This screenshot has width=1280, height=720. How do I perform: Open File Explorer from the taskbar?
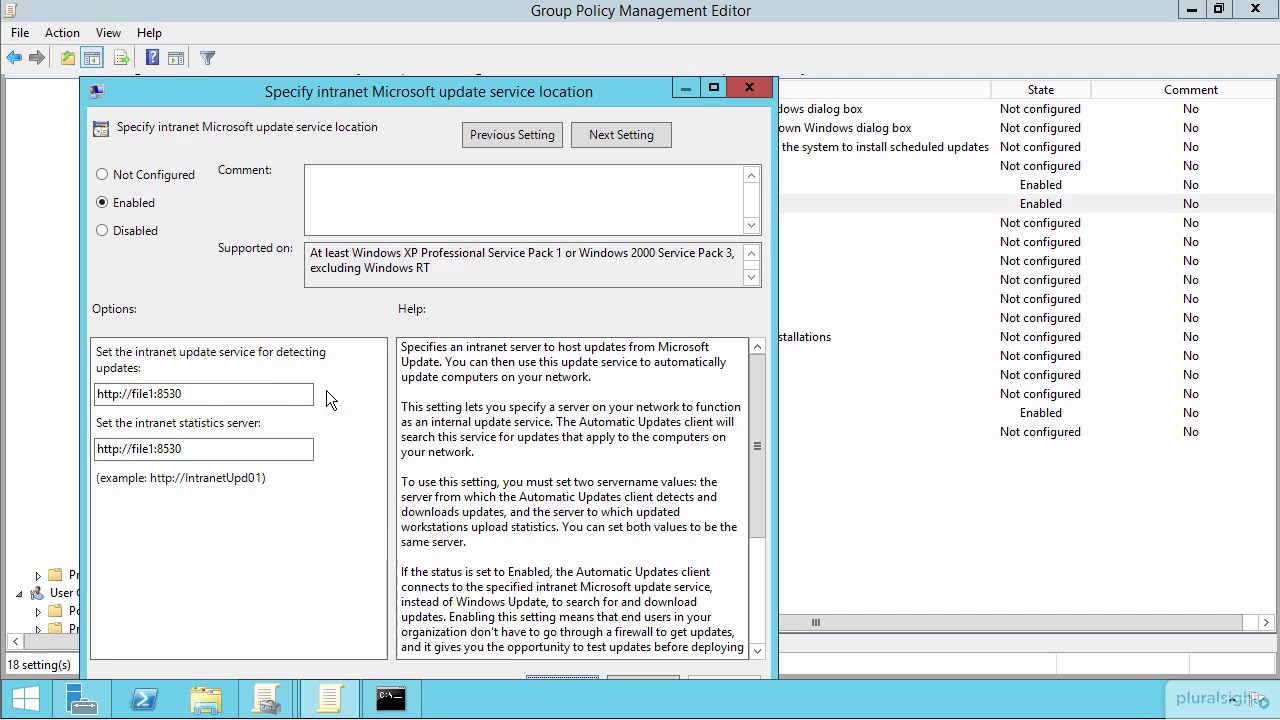pyautogui.click(x=205, y=699)
